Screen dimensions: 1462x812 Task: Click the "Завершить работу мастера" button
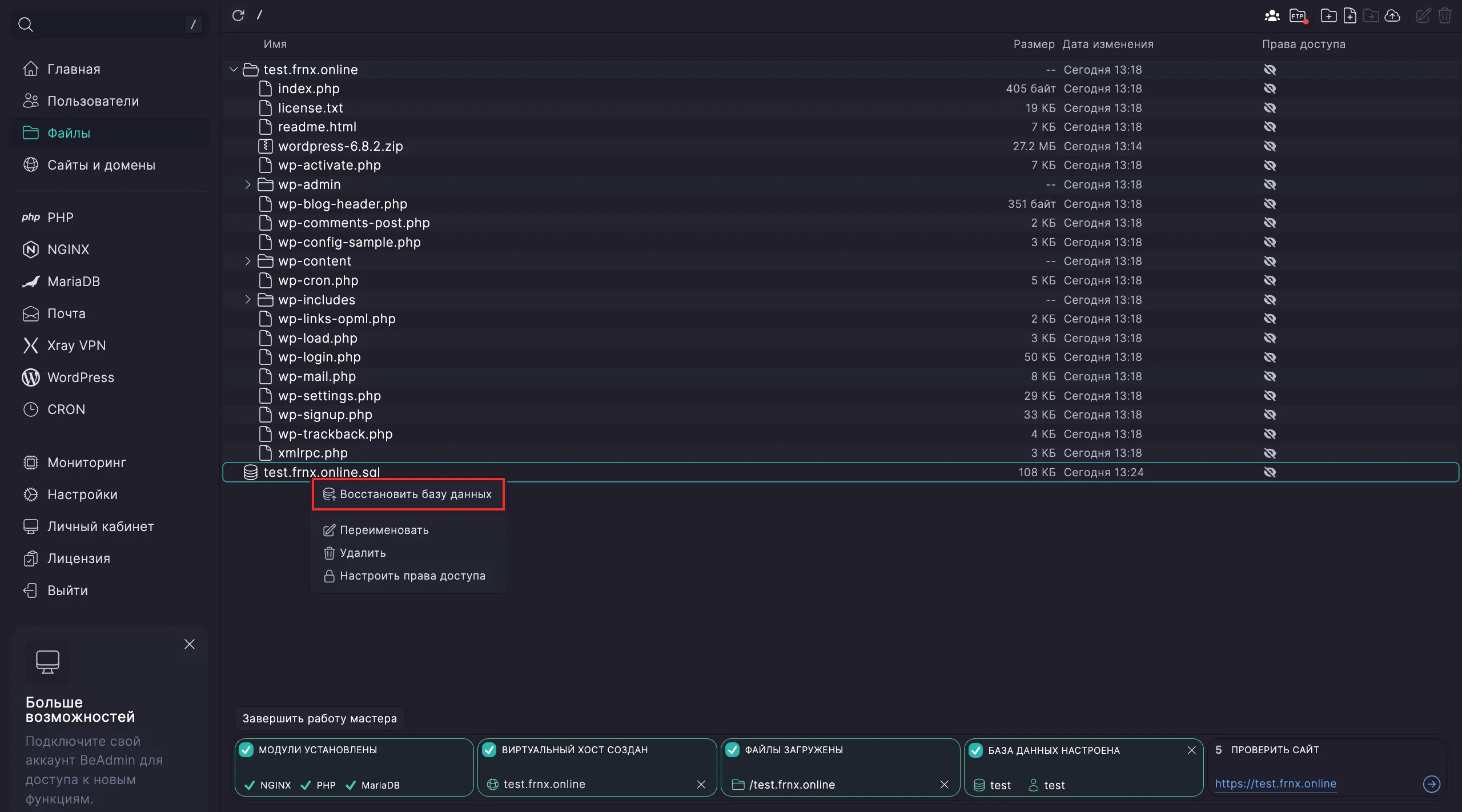point(320,718)
